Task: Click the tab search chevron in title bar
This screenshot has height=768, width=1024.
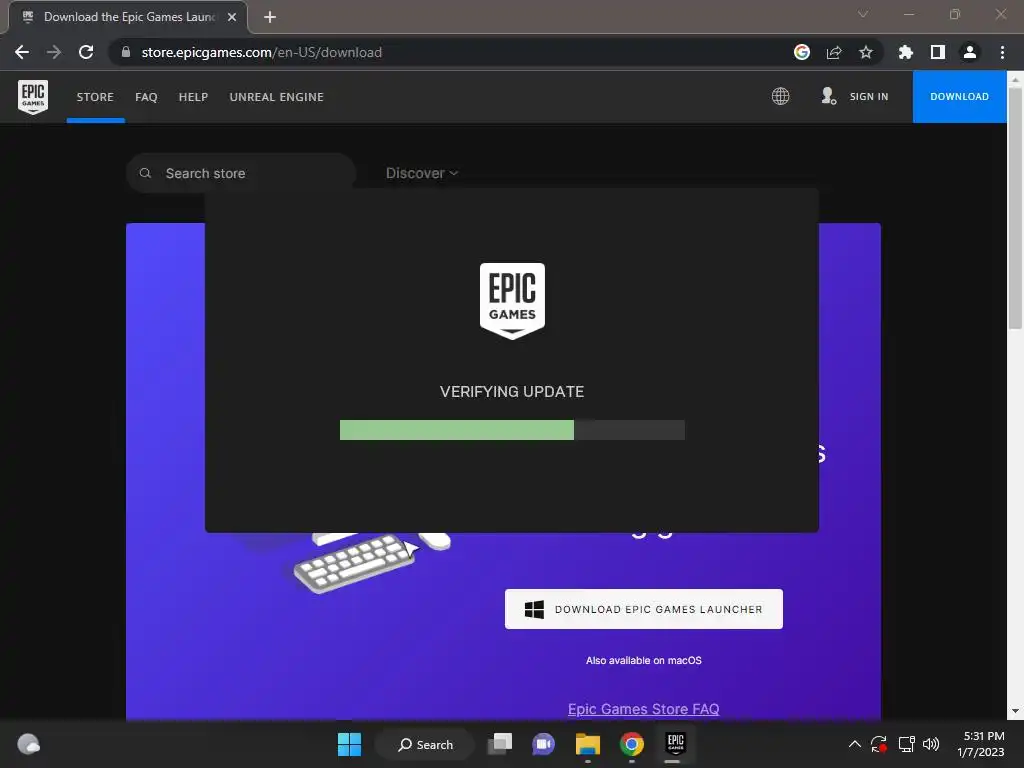Action: 863,14
